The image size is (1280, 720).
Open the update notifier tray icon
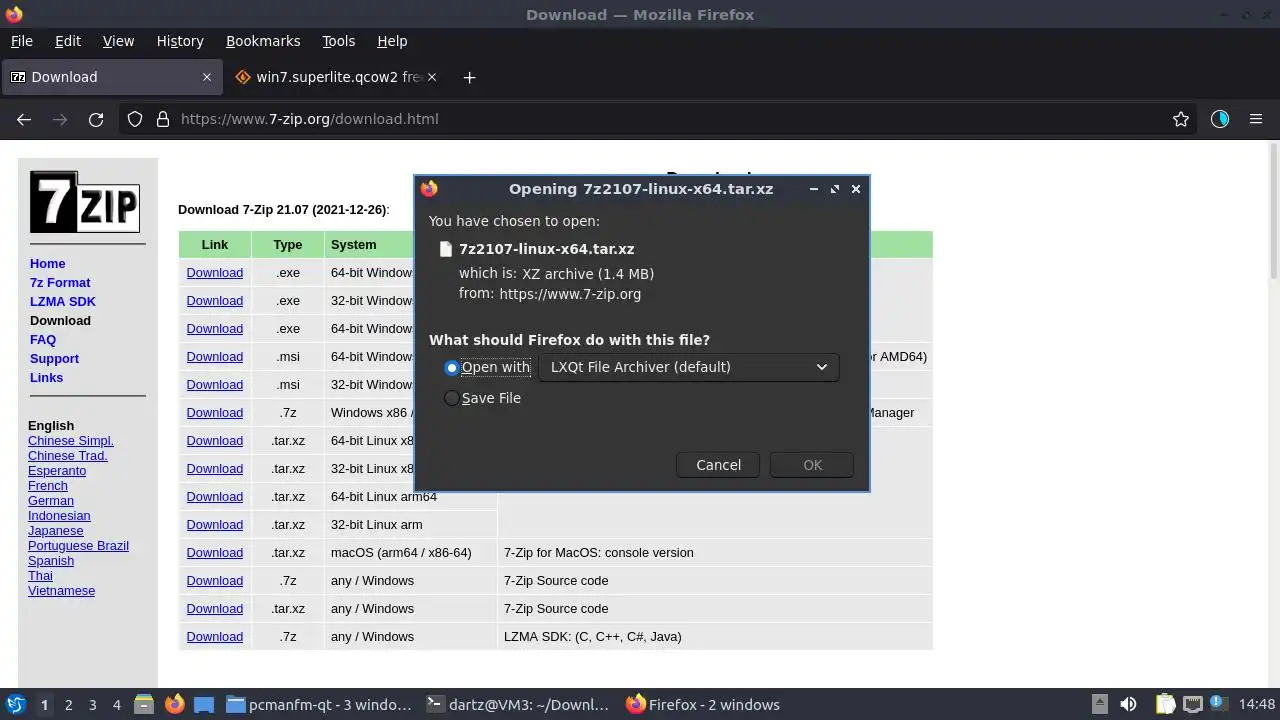[x=1220, y=704]
